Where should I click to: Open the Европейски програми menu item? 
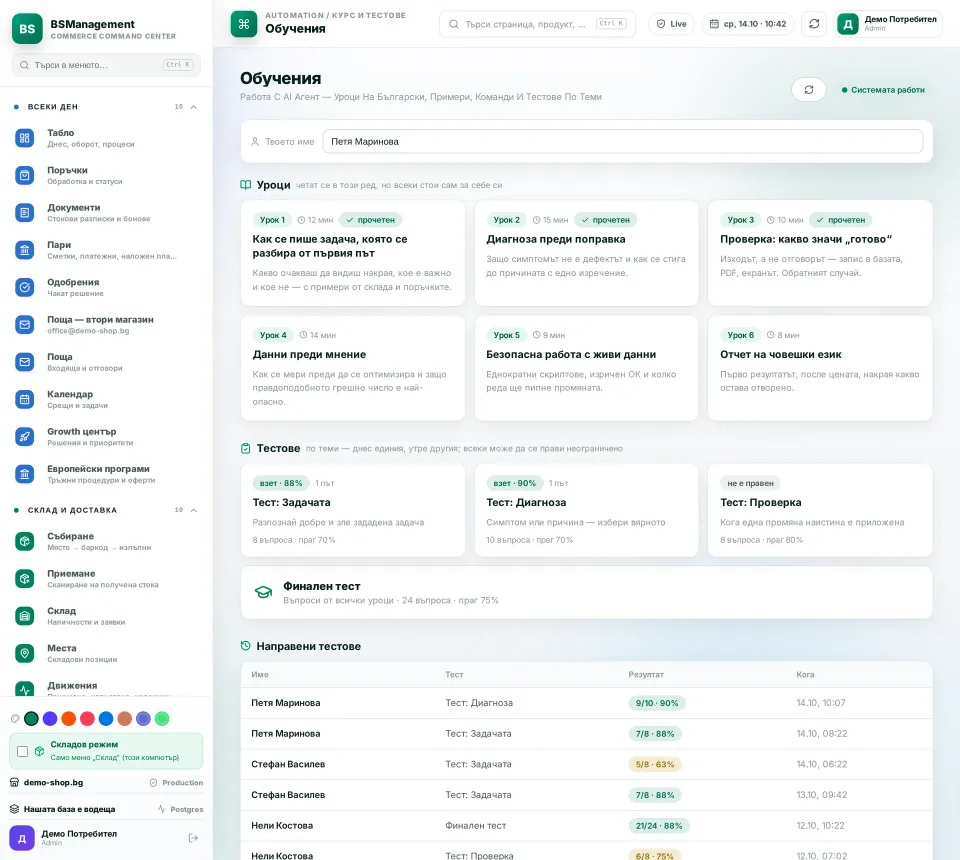coord(106,474)
